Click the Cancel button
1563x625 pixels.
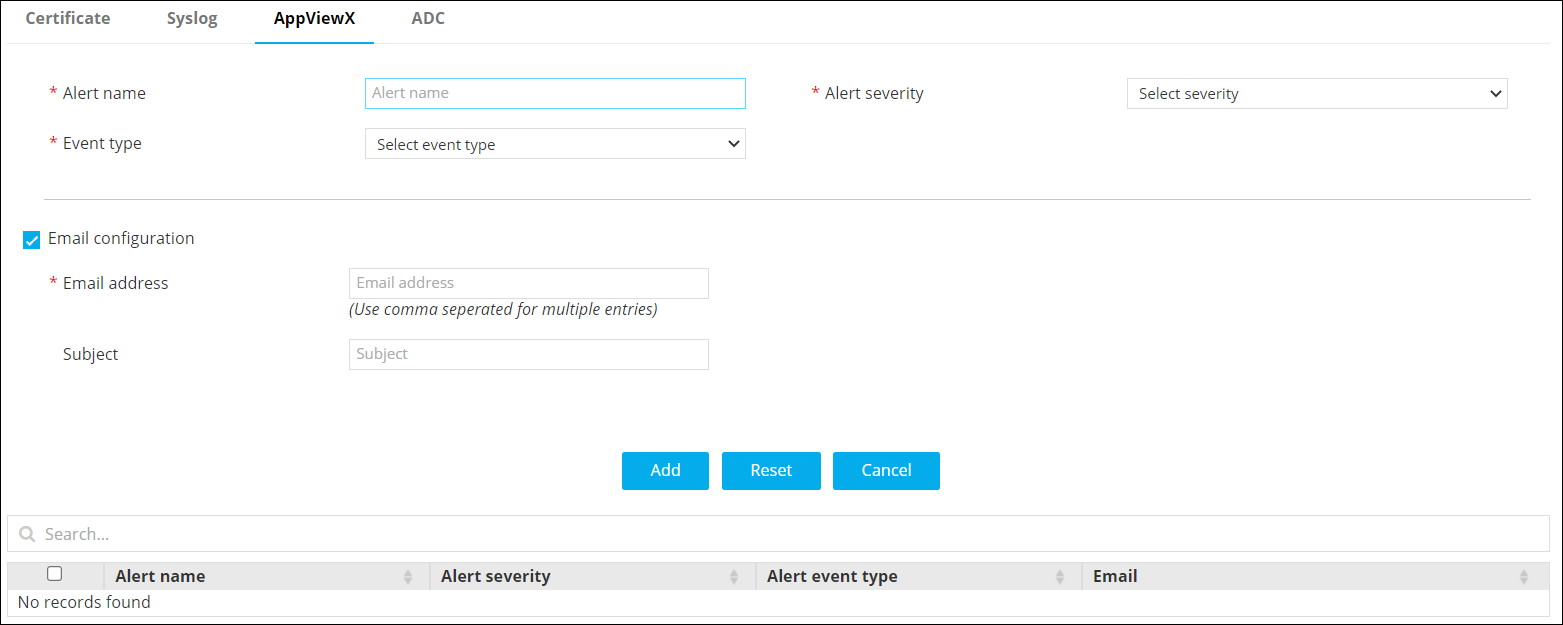[886, 471]
